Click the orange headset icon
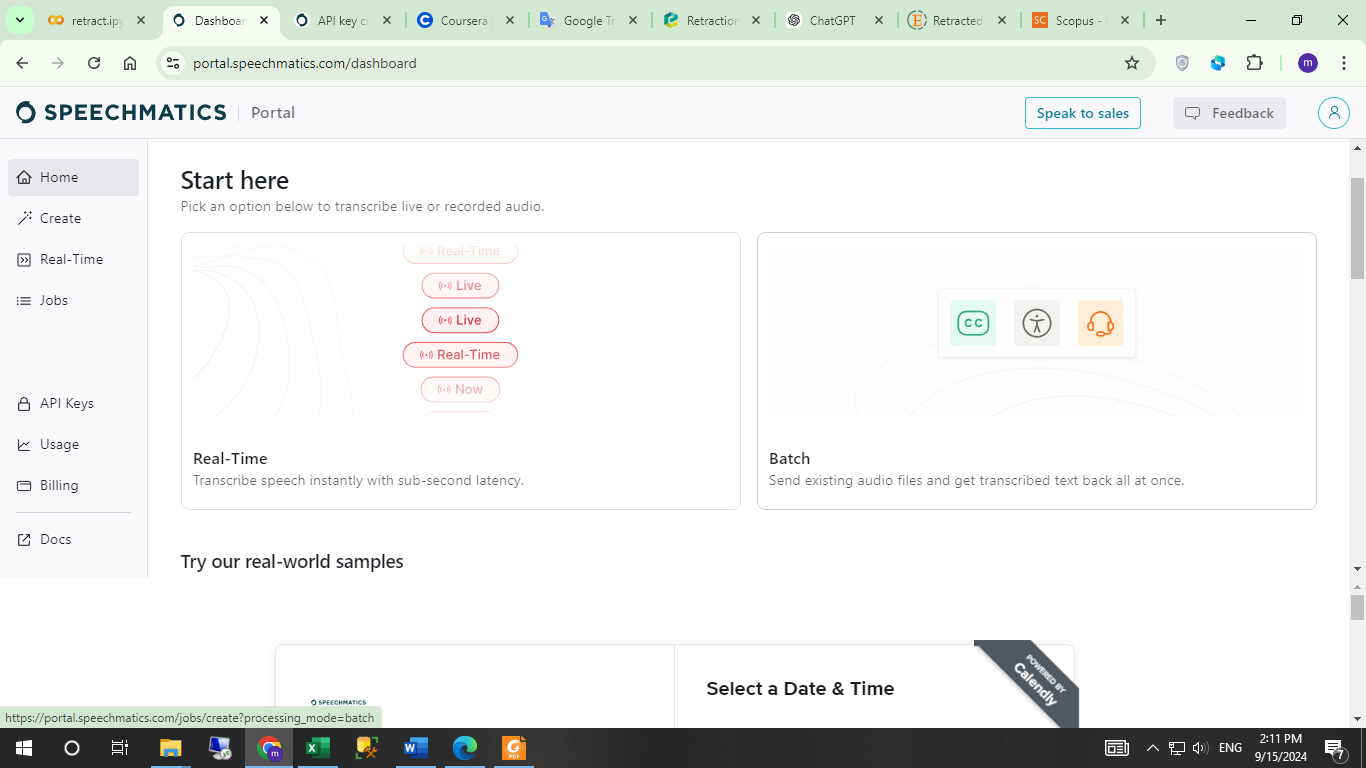Image resolution: width=1366 pixels, height=768 pixels. pyautogui.click(x=1100, y=323)
